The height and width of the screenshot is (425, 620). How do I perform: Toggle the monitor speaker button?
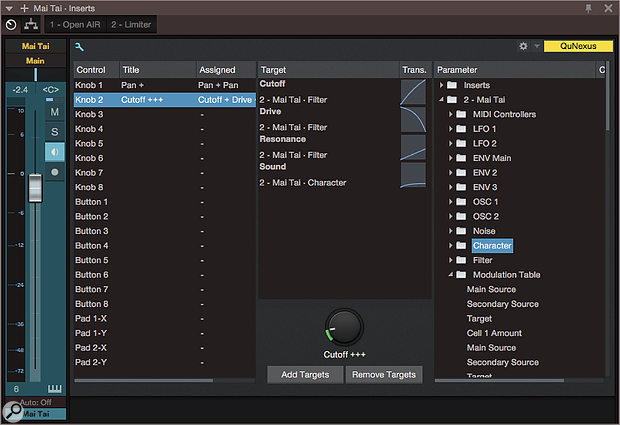pyautogui.click(x=55, y=152)
